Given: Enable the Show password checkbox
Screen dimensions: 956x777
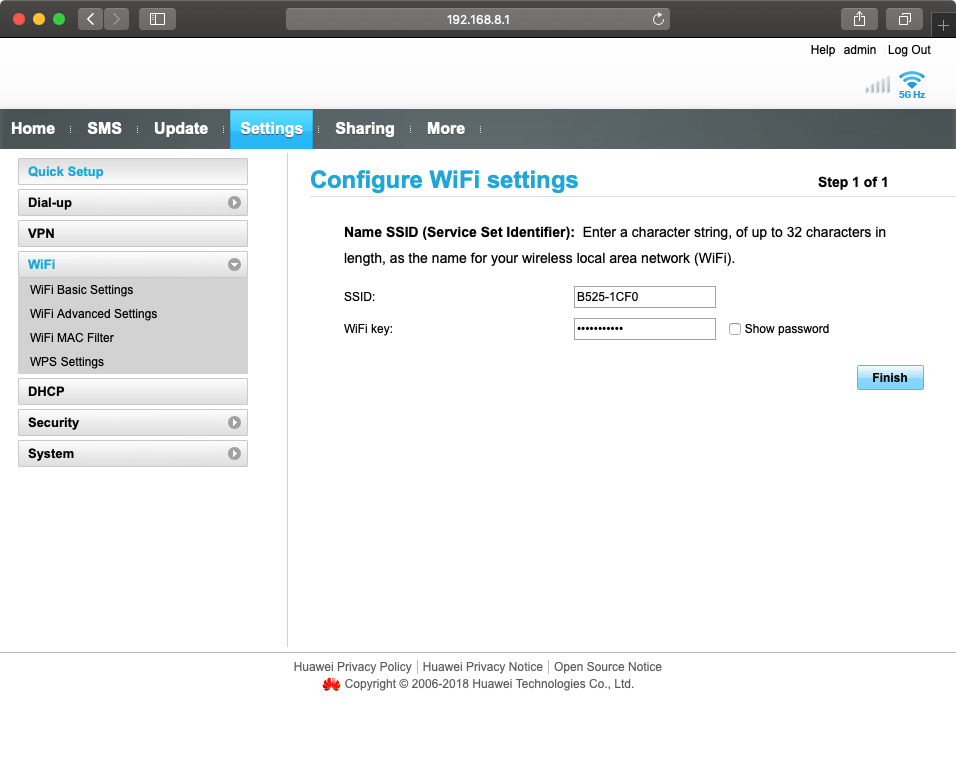Looking at the screenshot, I should pos(735,329).
